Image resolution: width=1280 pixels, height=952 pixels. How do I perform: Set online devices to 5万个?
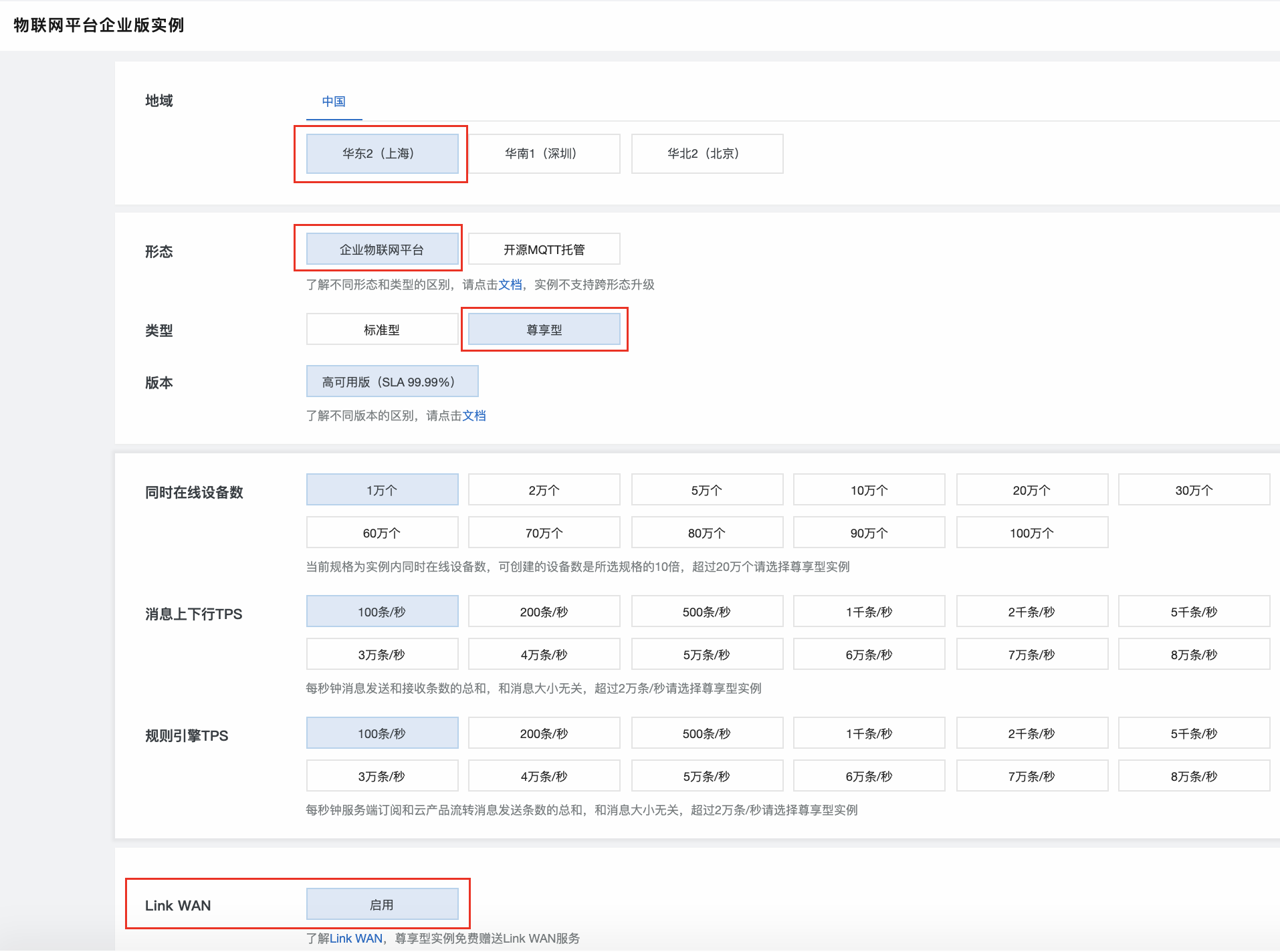pos(707,490)
